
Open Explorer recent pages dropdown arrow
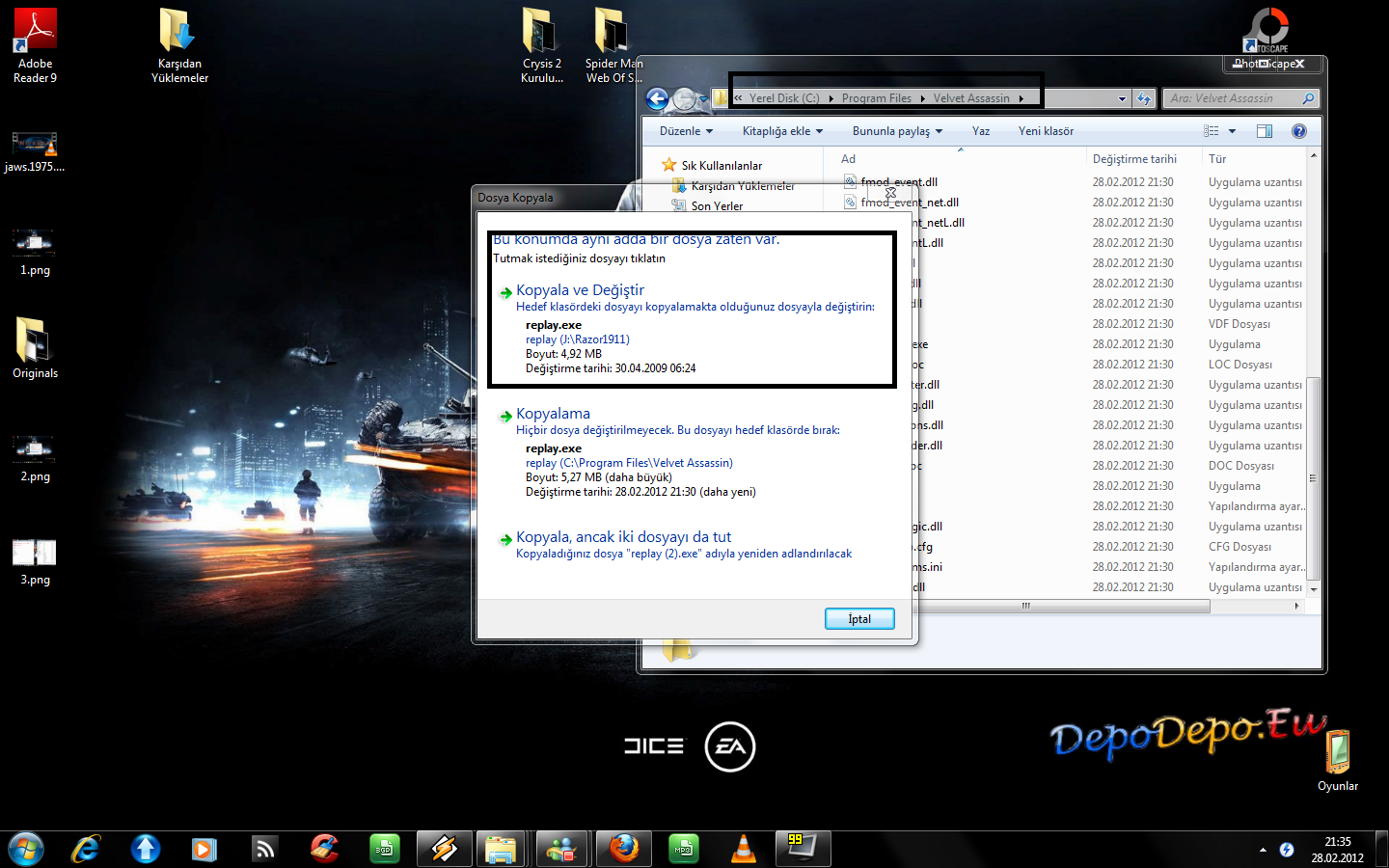pos(703,98)
